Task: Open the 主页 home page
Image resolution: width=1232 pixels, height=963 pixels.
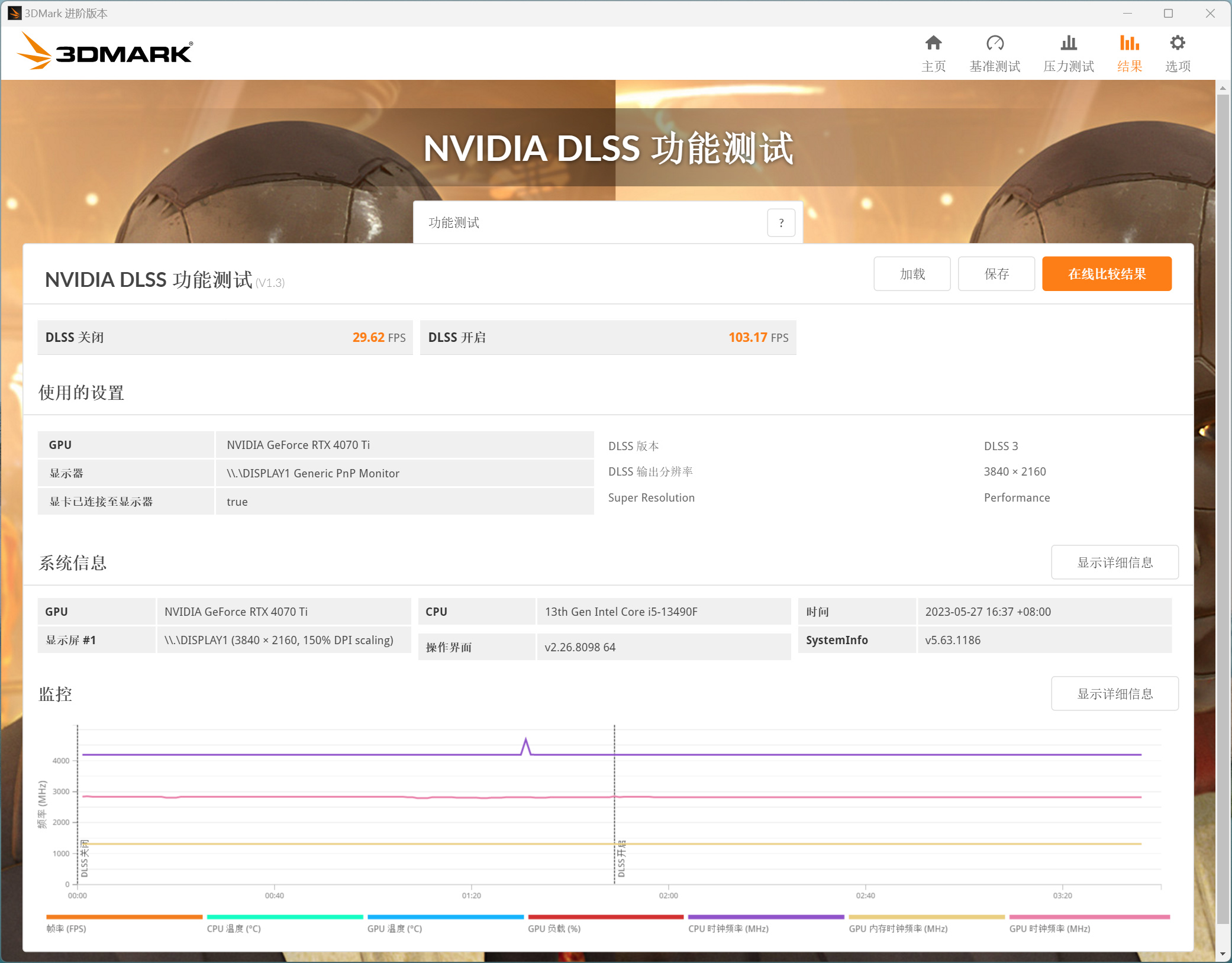Action: tap(934, 52)
